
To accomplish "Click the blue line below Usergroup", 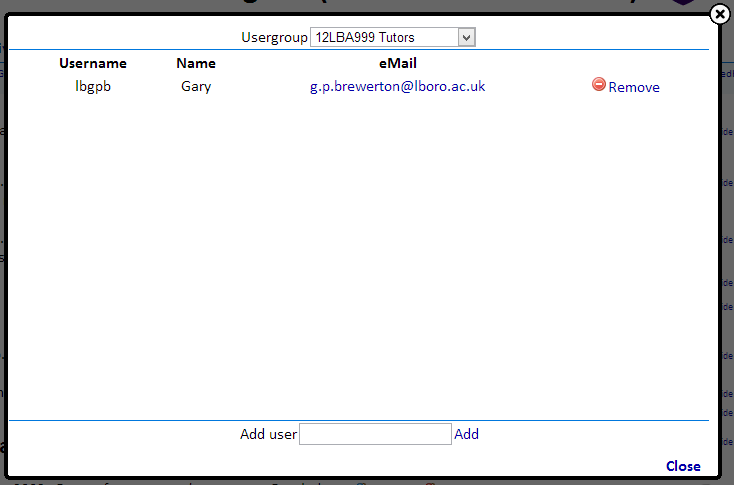I will coord(360,50).
